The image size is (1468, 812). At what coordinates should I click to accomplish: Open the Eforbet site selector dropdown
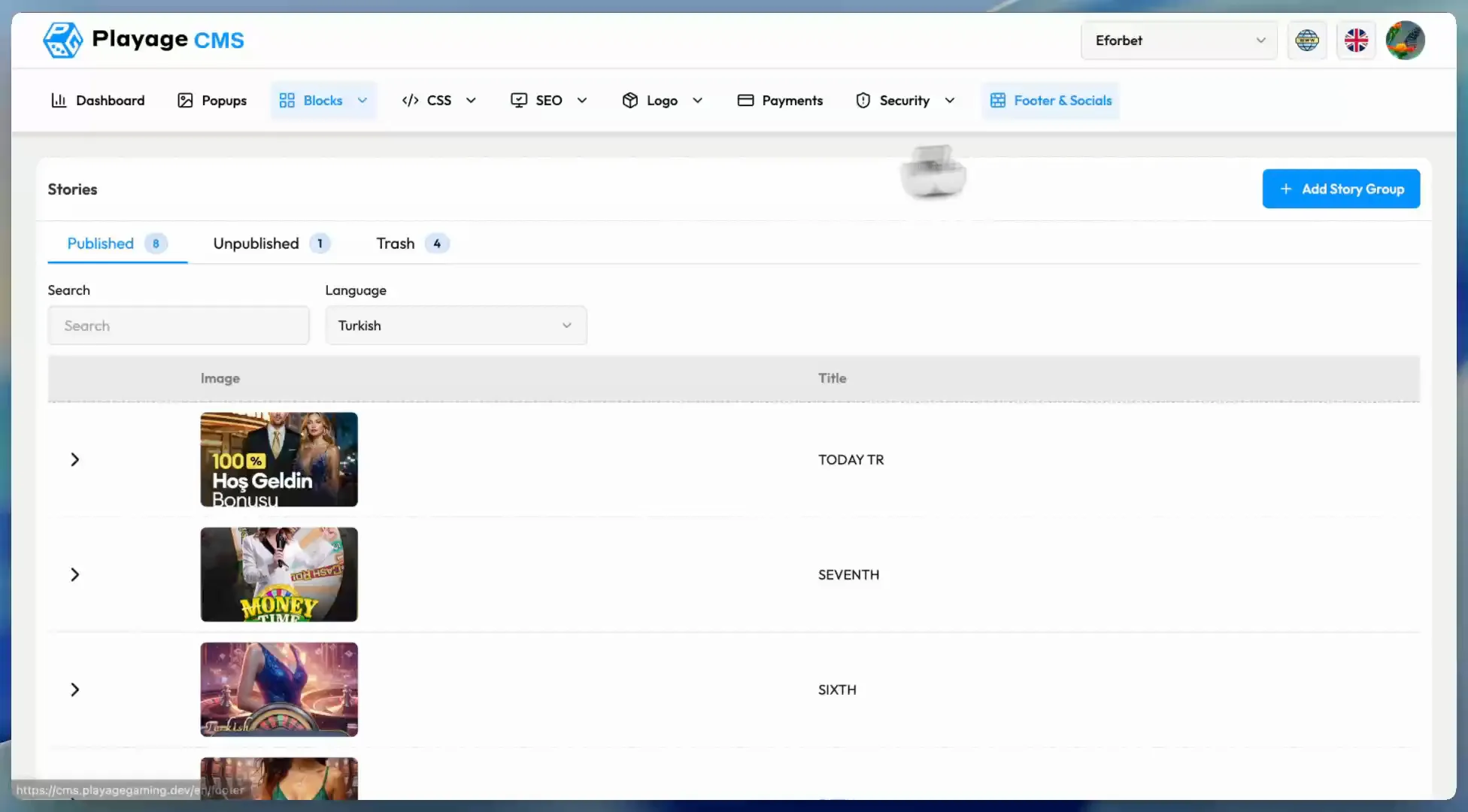click(1178, 41)
